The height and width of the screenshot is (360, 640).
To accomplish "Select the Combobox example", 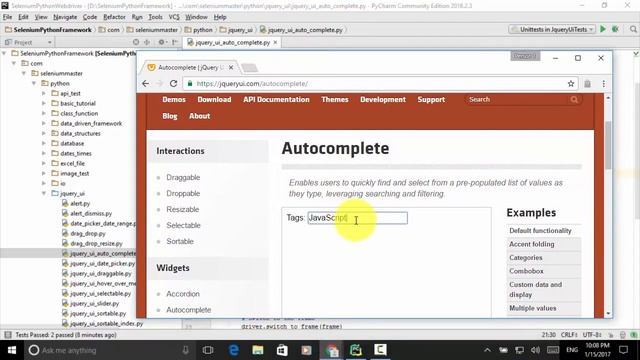I will [527, 271].
